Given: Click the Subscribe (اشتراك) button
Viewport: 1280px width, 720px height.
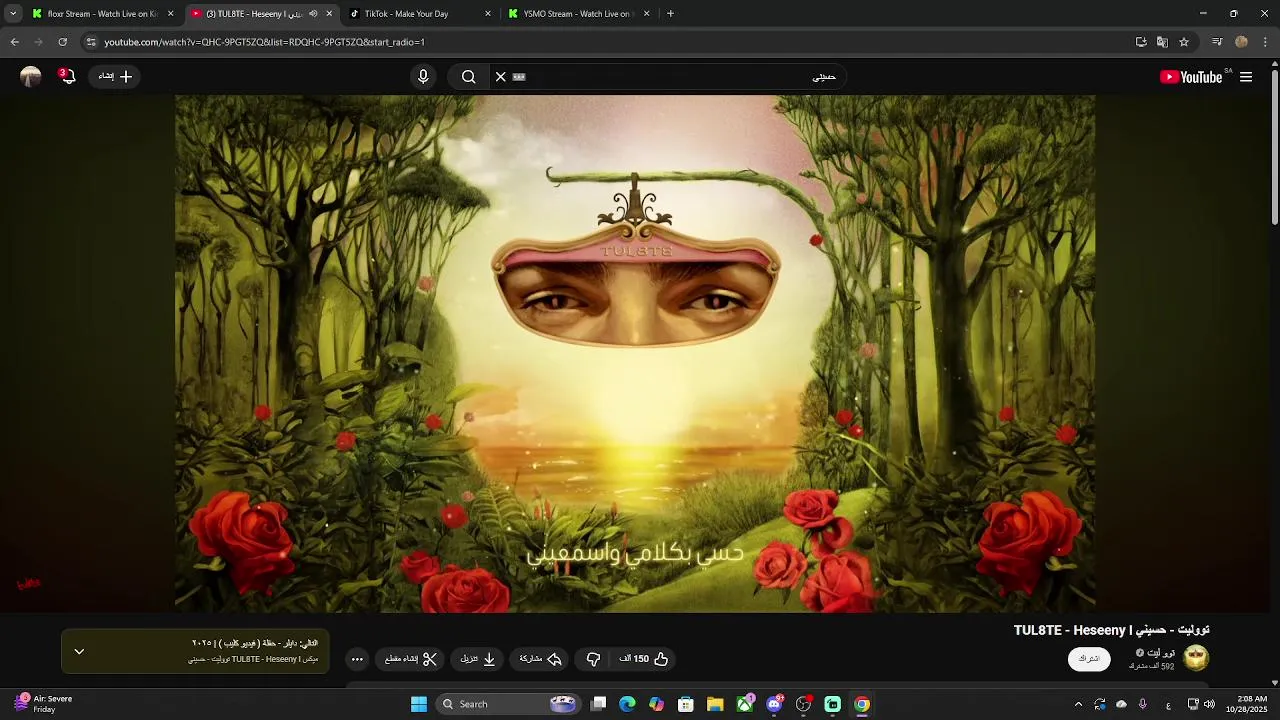Looking at the screenshot, I should tap(1089, 659).
